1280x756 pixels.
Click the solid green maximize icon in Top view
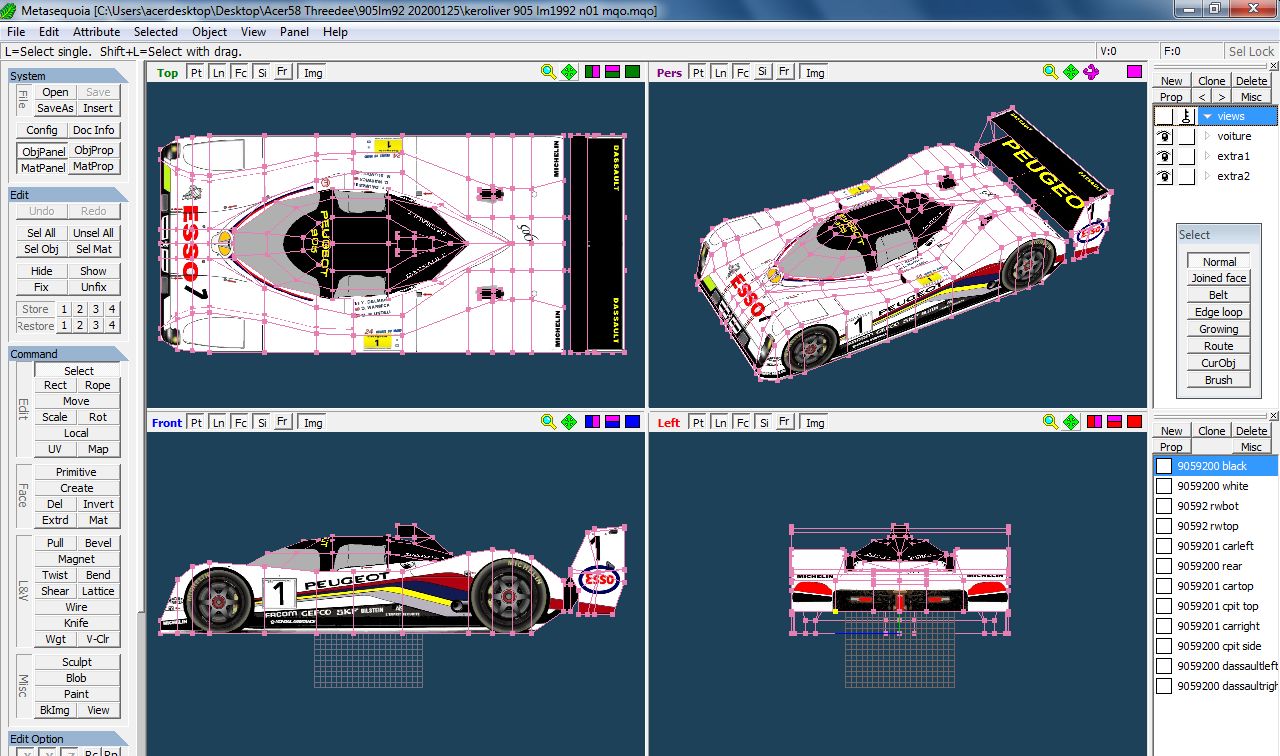tap(633, 72)
